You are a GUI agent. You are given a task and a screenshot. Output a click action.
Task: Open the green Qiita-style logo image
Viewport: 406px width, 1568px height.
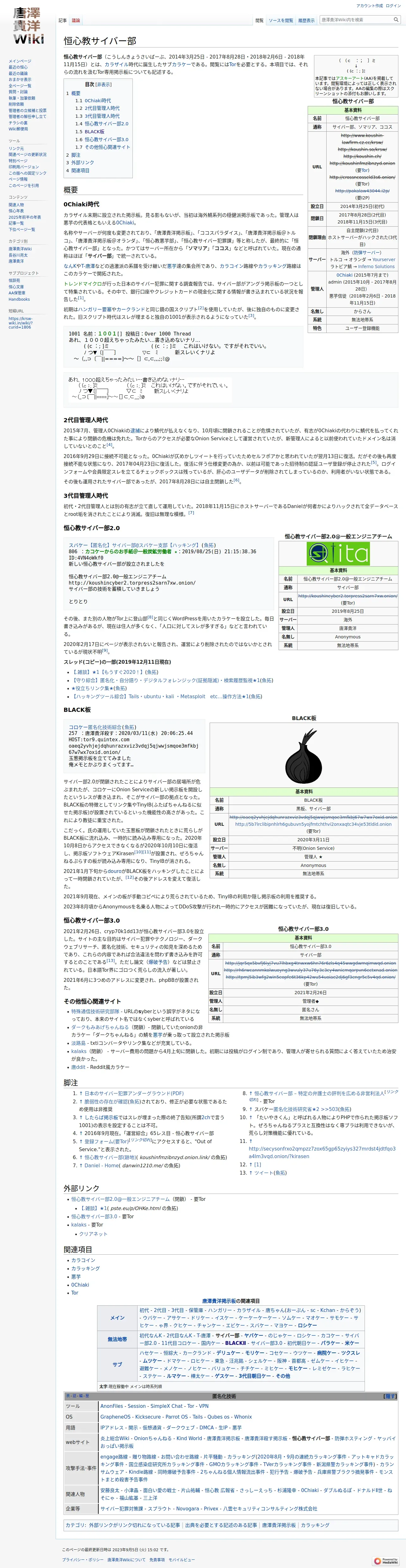pyautogui.click(x=339, y=553)
